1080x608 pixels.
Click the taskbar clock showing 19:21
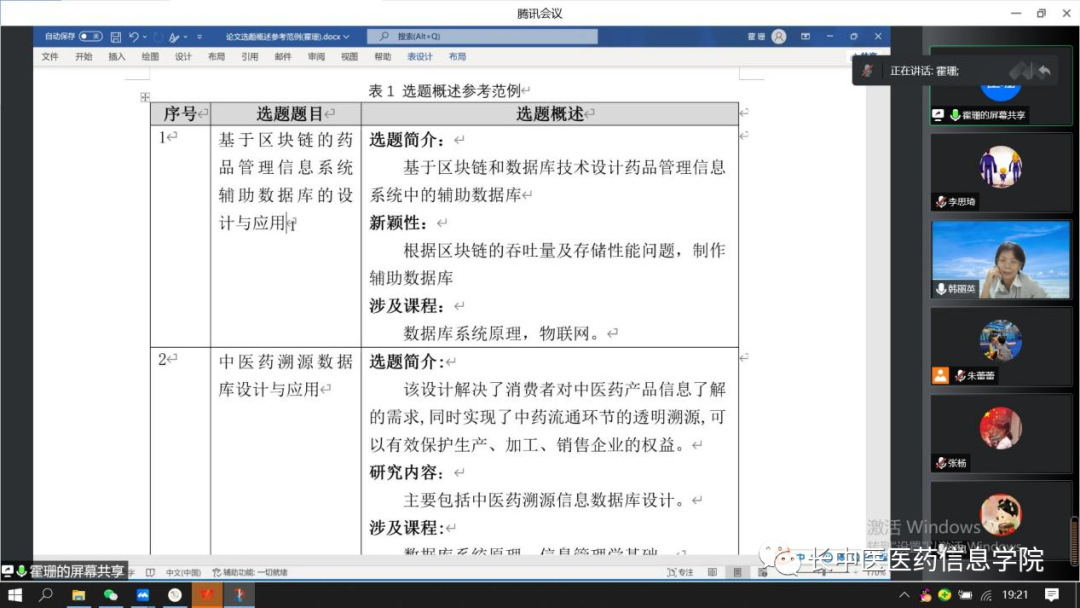[1015, 594]
